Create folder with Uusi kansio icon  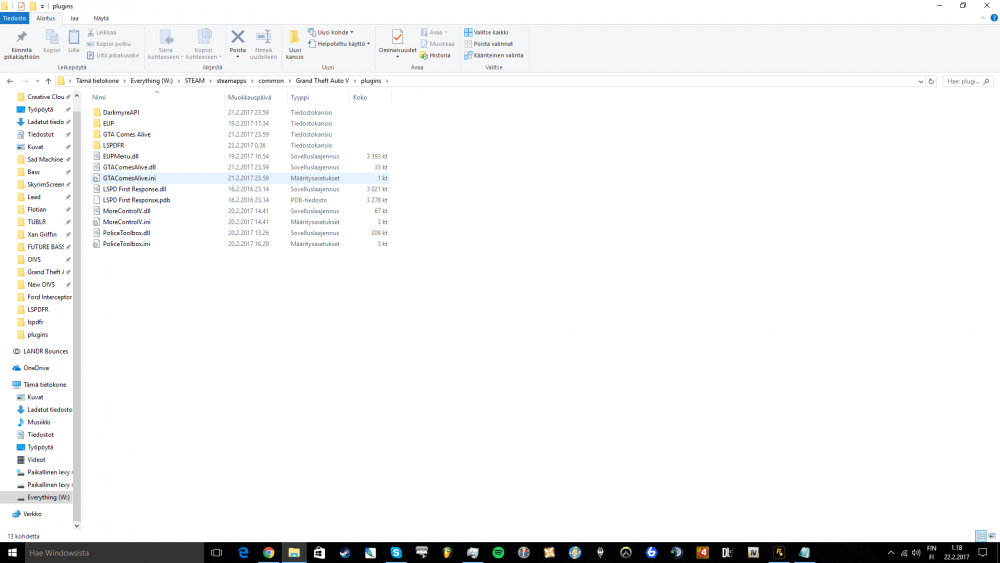point(295,37)
